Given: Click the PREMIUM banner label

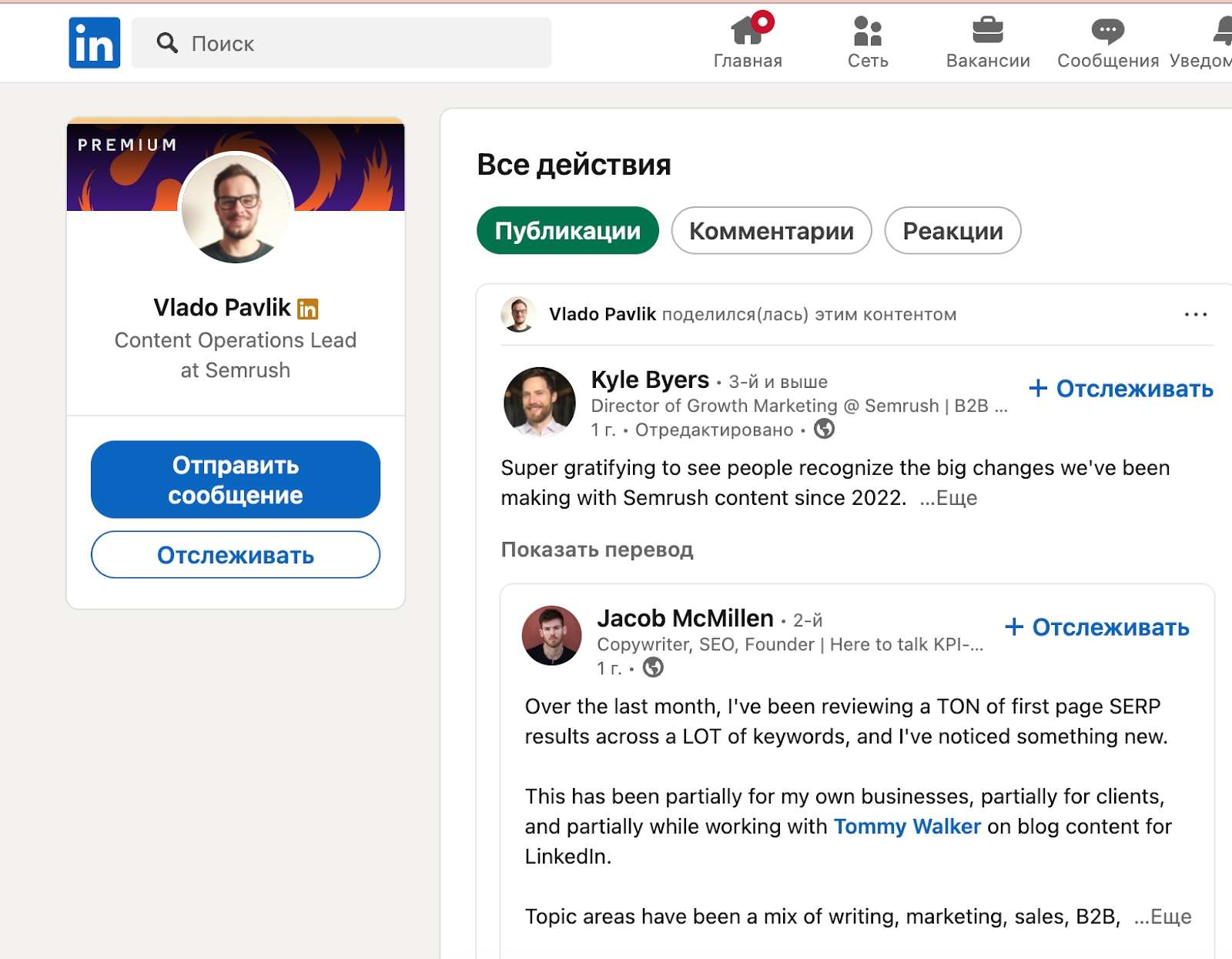Looking at the screenshot, I should pyautogui.click(x=127, y=145).
